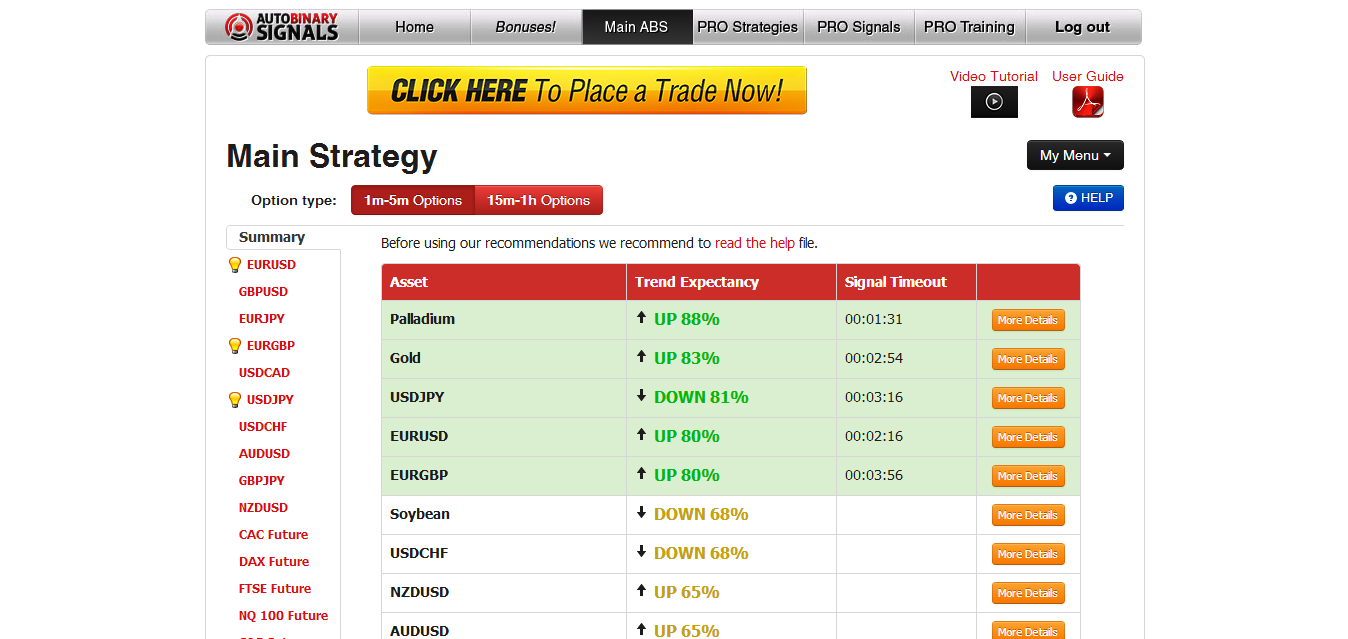The width and height of the screenshot is (1348, 639).
Task: Select EURUSD in the asset sidebar
Action: coord(271,265)
